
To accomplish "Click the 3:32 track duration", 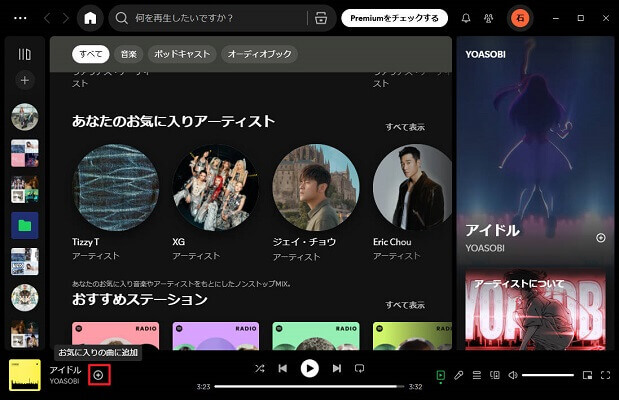I will point(415,387).
